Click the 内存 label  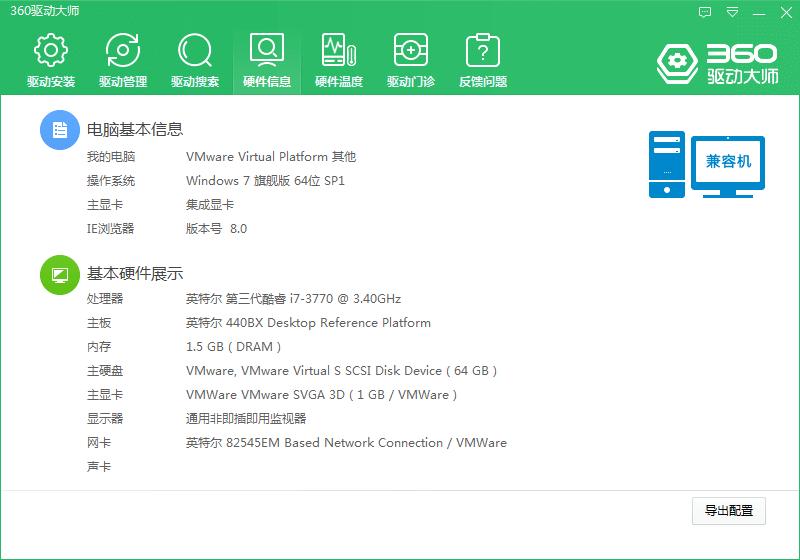tap(98, 347)
